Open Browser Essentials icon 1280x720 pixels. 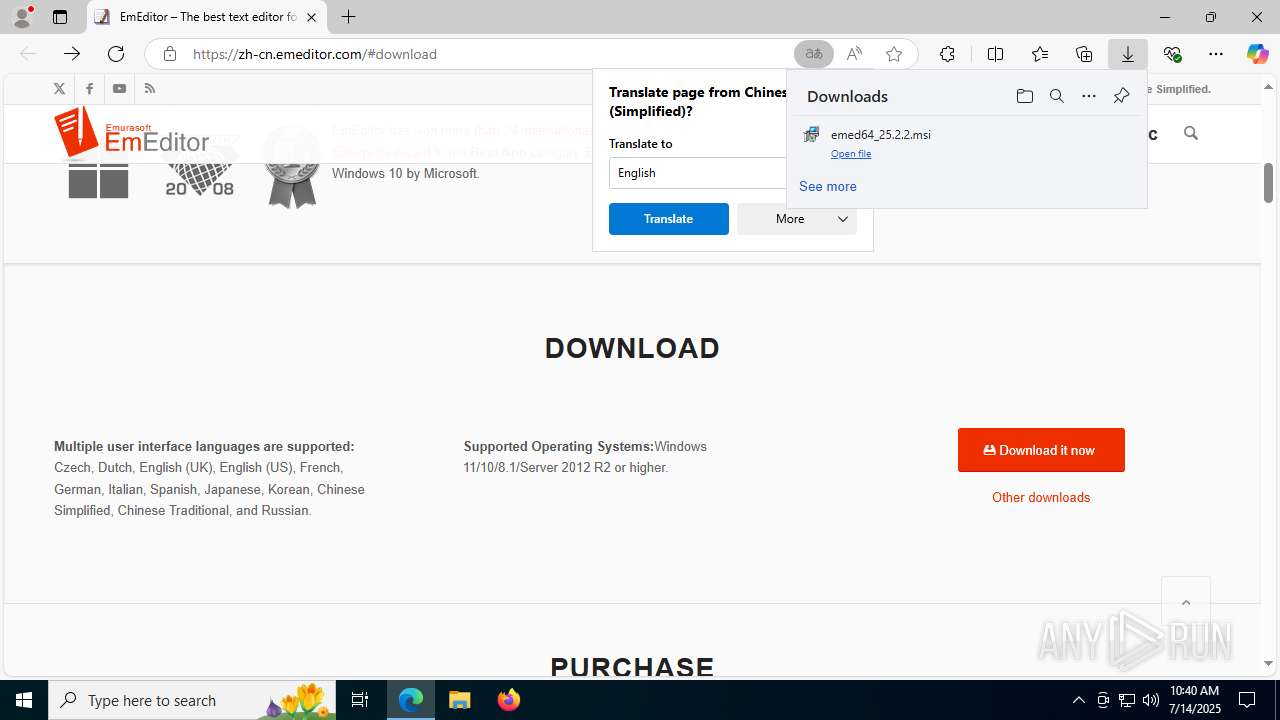[1172, 54]
